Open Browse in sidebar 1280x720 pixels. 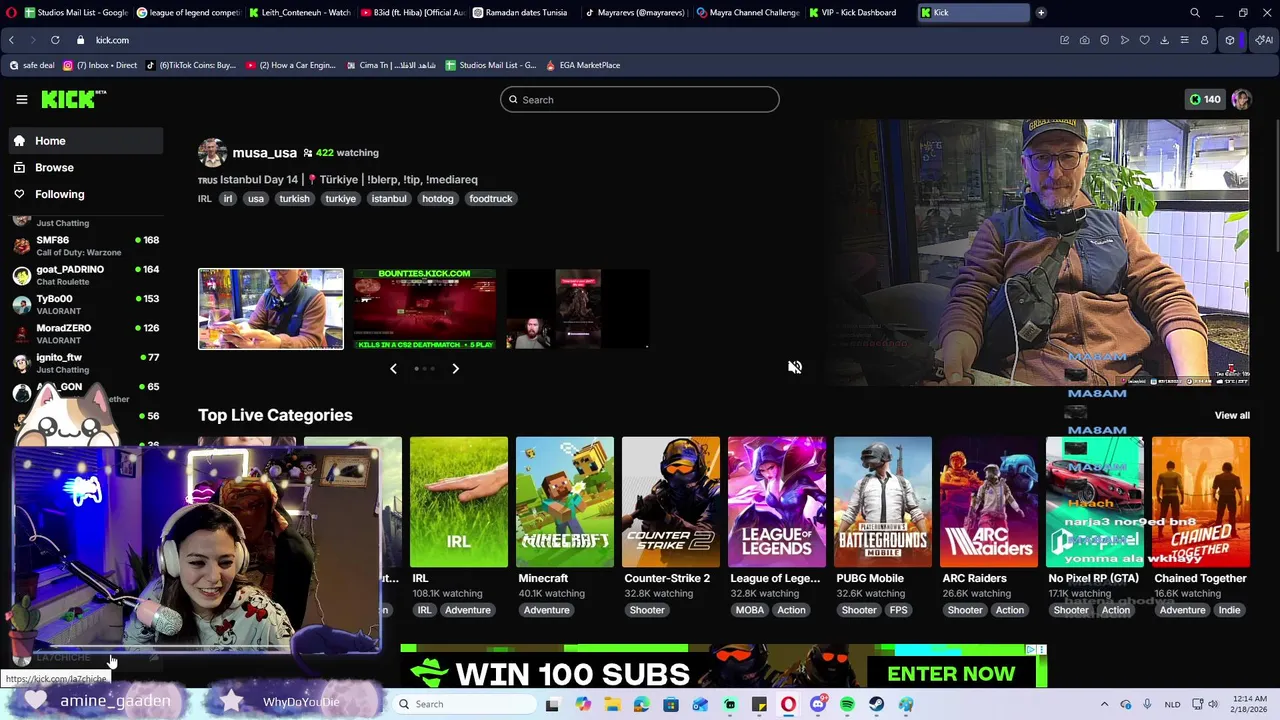(86, 167)
